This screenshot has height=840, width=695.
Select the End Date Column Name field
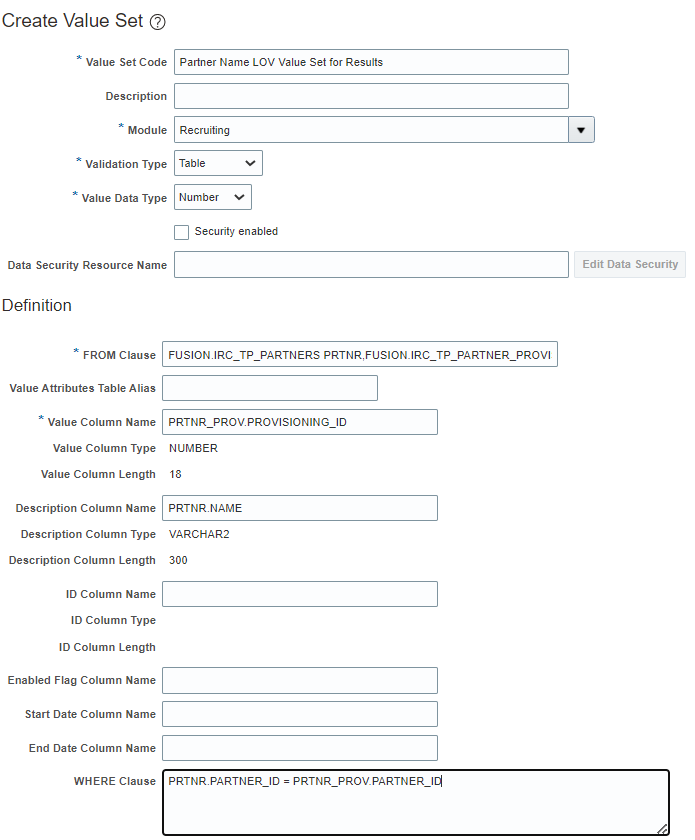pos(299,748)
